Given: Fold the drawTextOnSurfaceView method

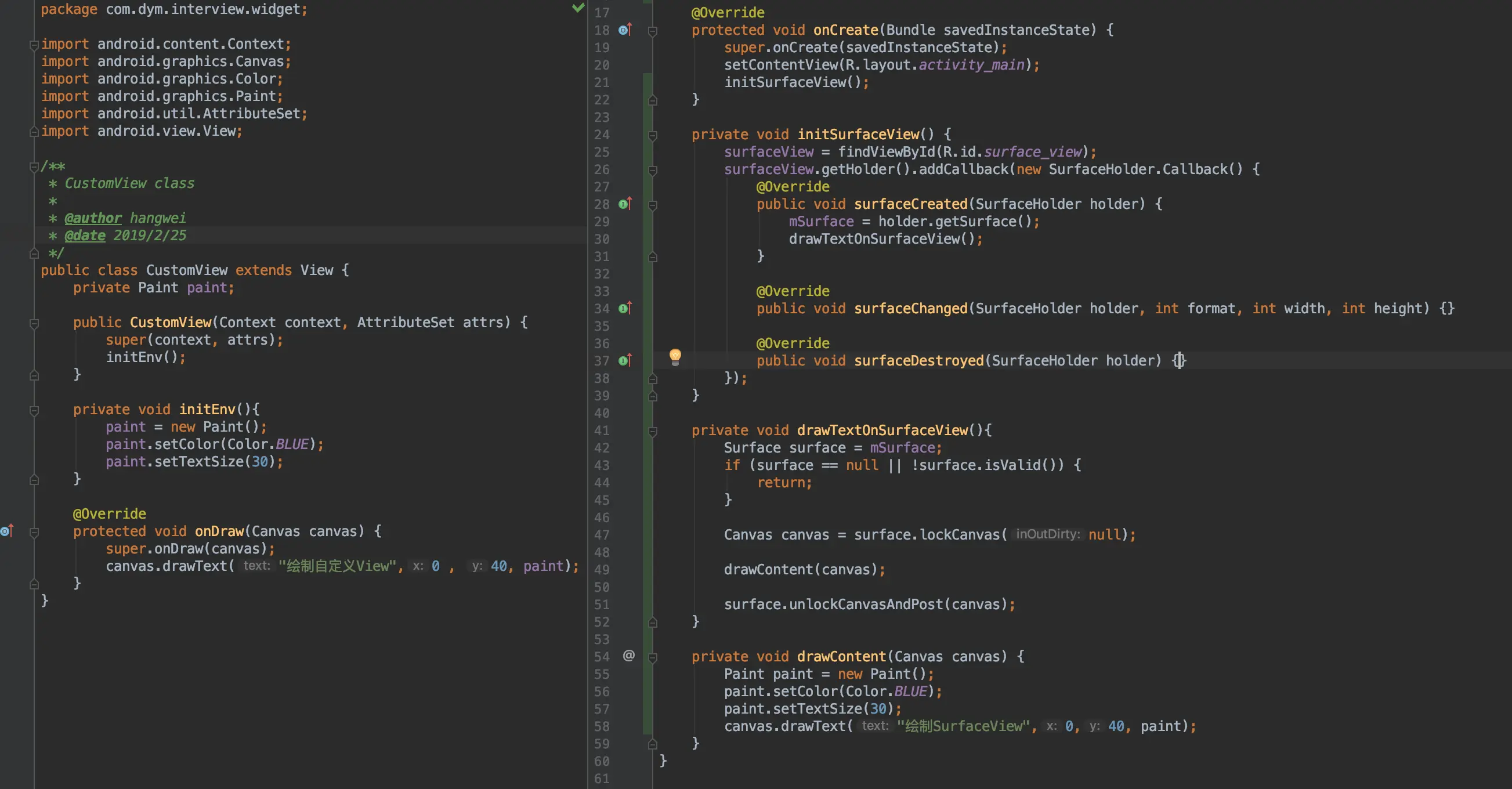Looking at the screenshot, I should 653,432.
